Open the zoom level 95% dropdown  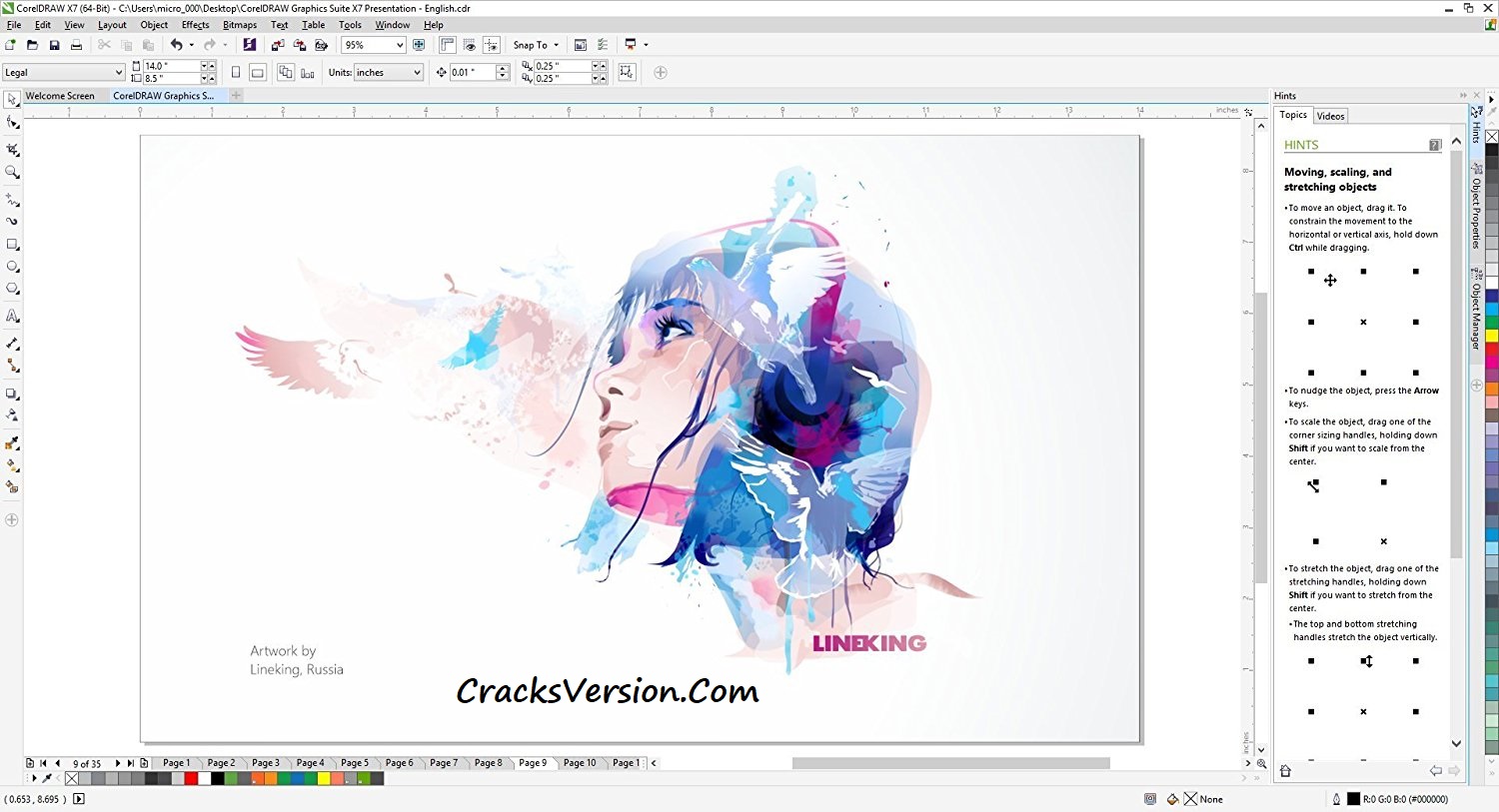(x=400, y=45)
